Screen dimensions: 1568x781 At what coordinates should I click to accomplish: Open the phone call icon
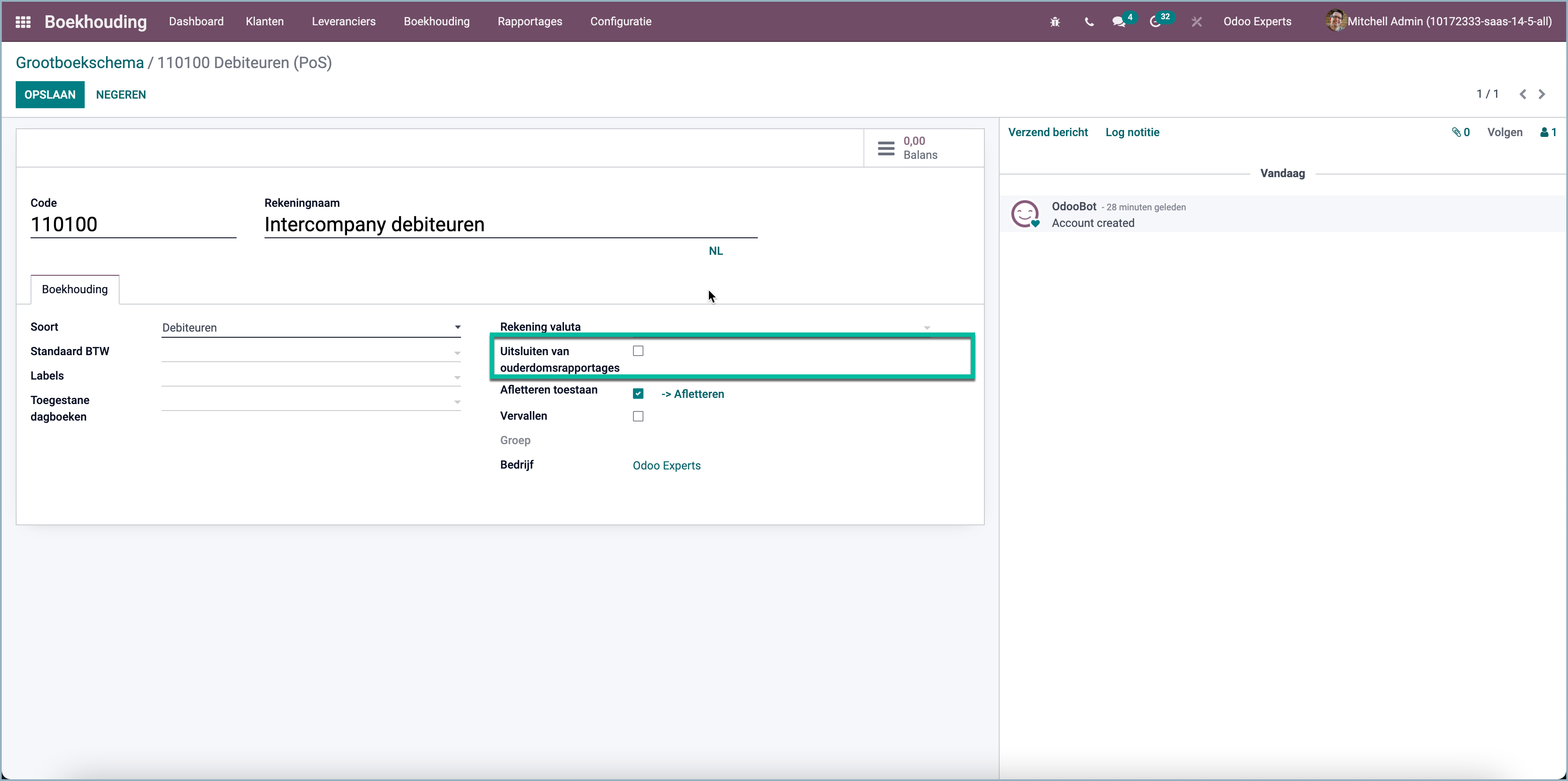[x=1089, y=22]
